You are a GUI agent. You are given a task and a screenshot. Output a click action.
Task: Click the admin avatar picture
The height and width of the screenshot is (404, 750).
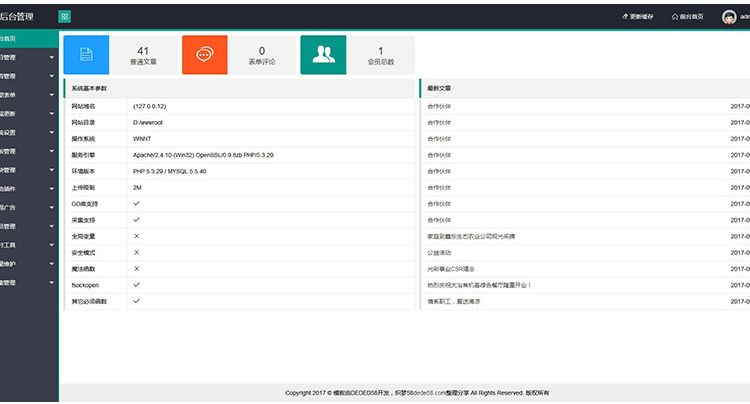coord(729,17)
